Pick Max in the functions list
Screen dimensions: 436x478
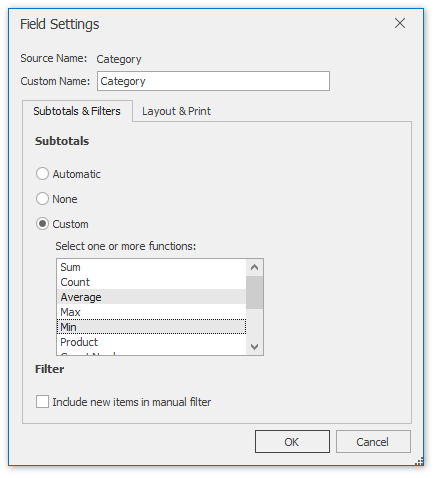coord(152,312)
